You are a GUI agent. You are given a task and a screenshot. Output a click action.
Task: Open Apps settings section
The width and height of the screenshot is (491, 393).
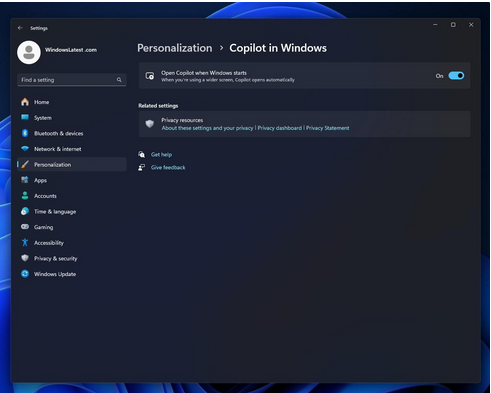point(72,180)
